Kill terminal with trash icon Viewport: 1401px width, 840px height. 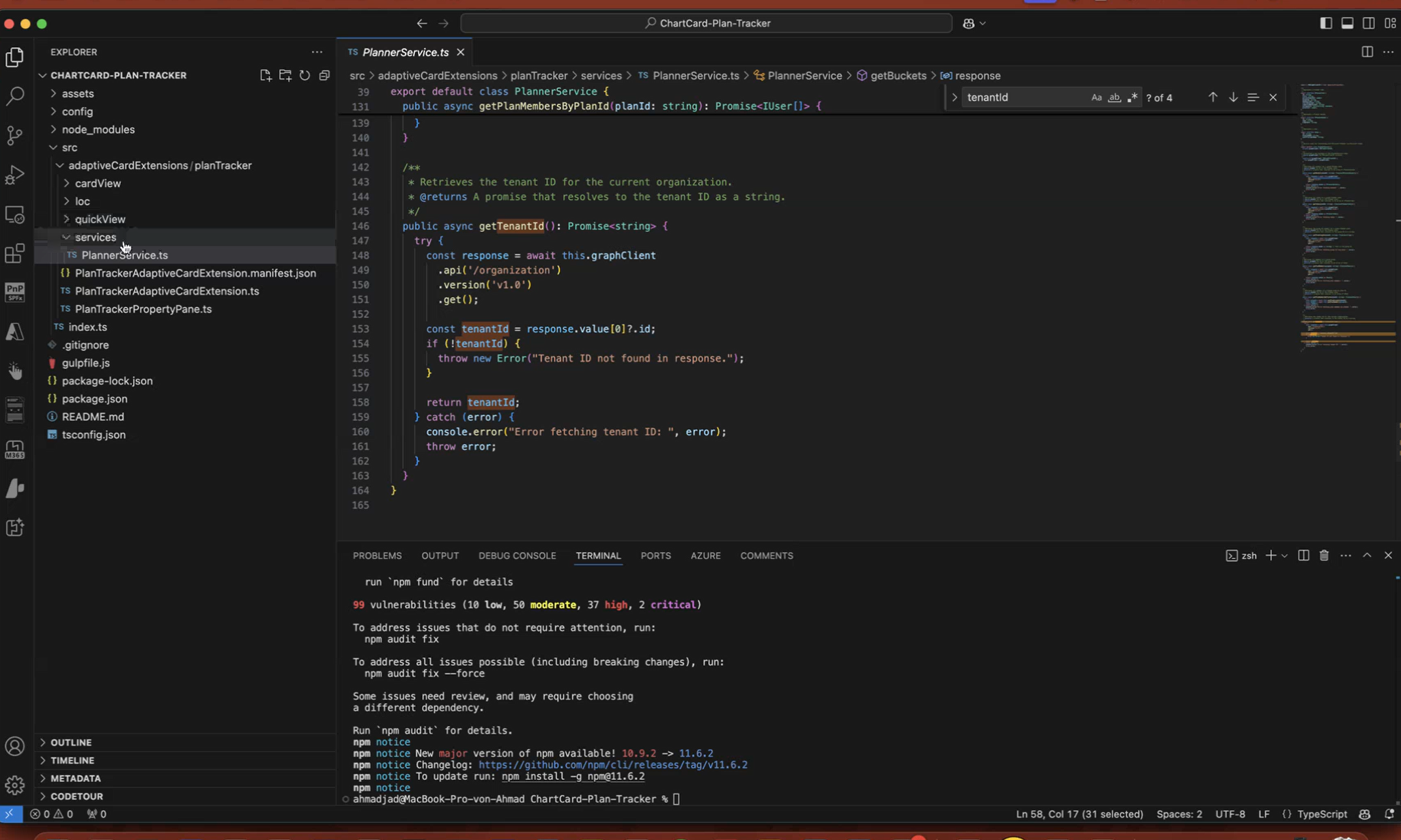(x=1324, y=555)
